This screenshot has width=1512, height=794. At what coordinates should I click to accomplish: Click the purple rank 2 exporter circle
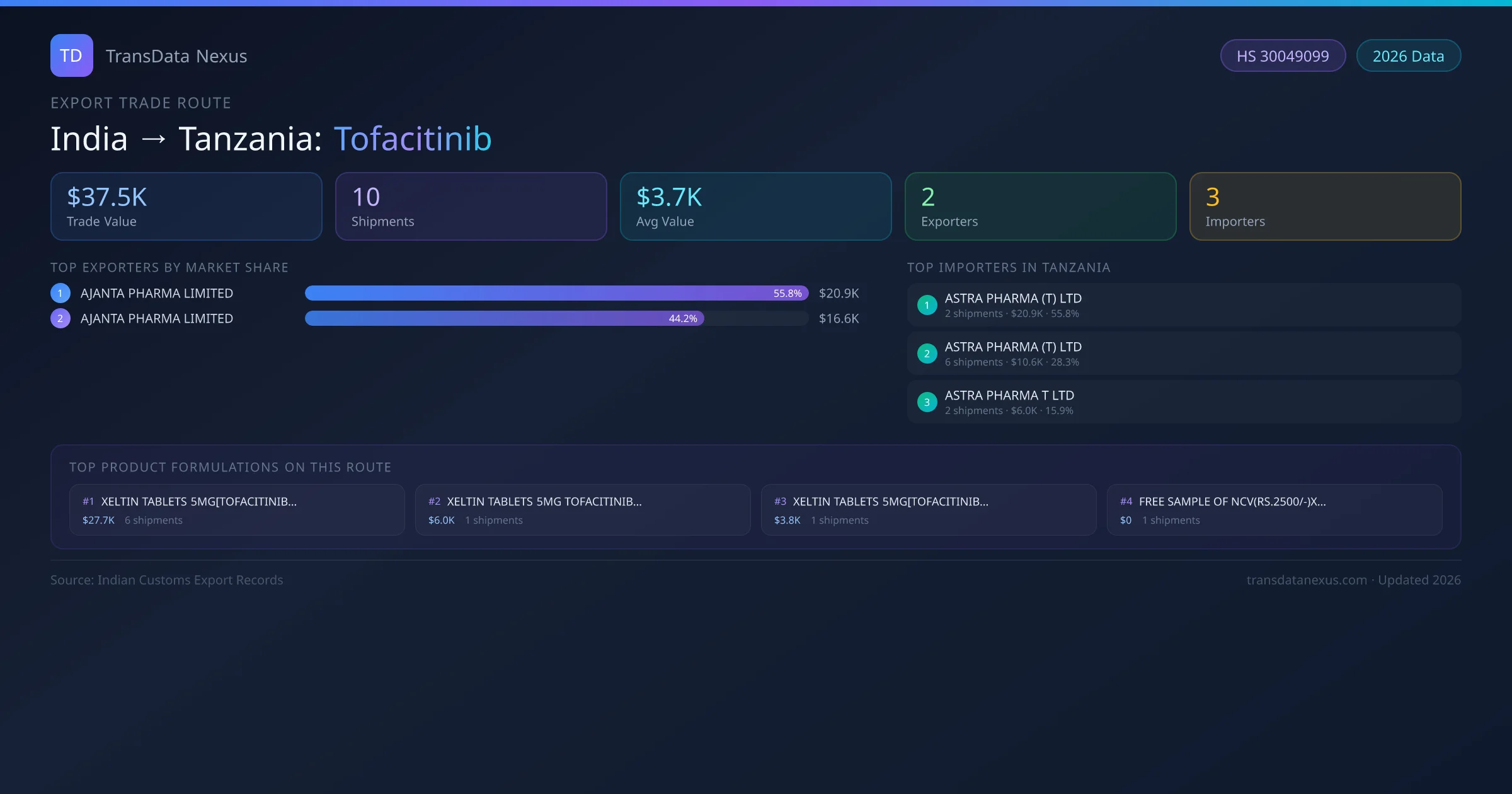tap(60, 318)
